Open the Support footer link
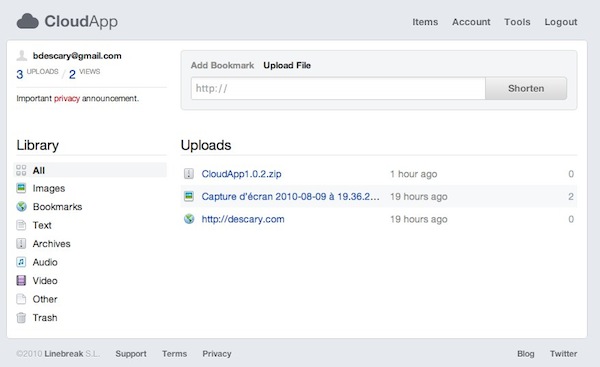The height and width of the screenshot is (367, 600). [x=131, y=354]
